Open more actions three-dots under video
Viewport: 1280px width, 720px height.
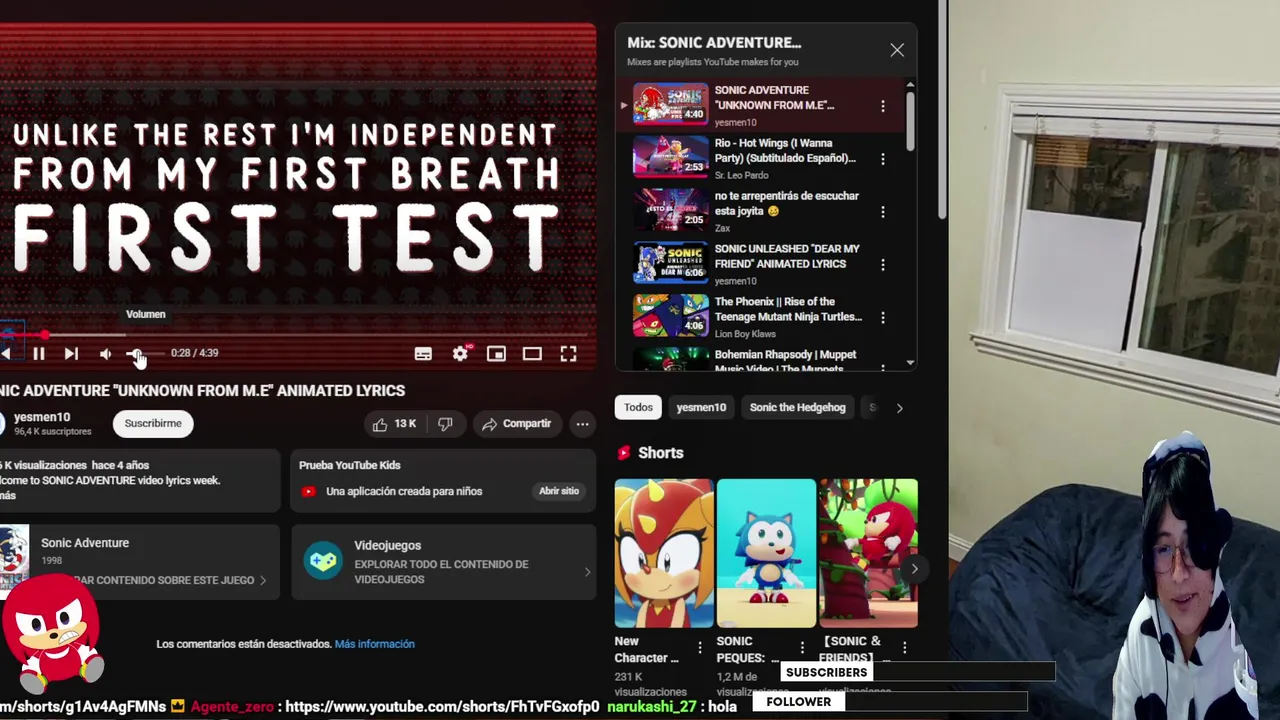pos(582,424)
